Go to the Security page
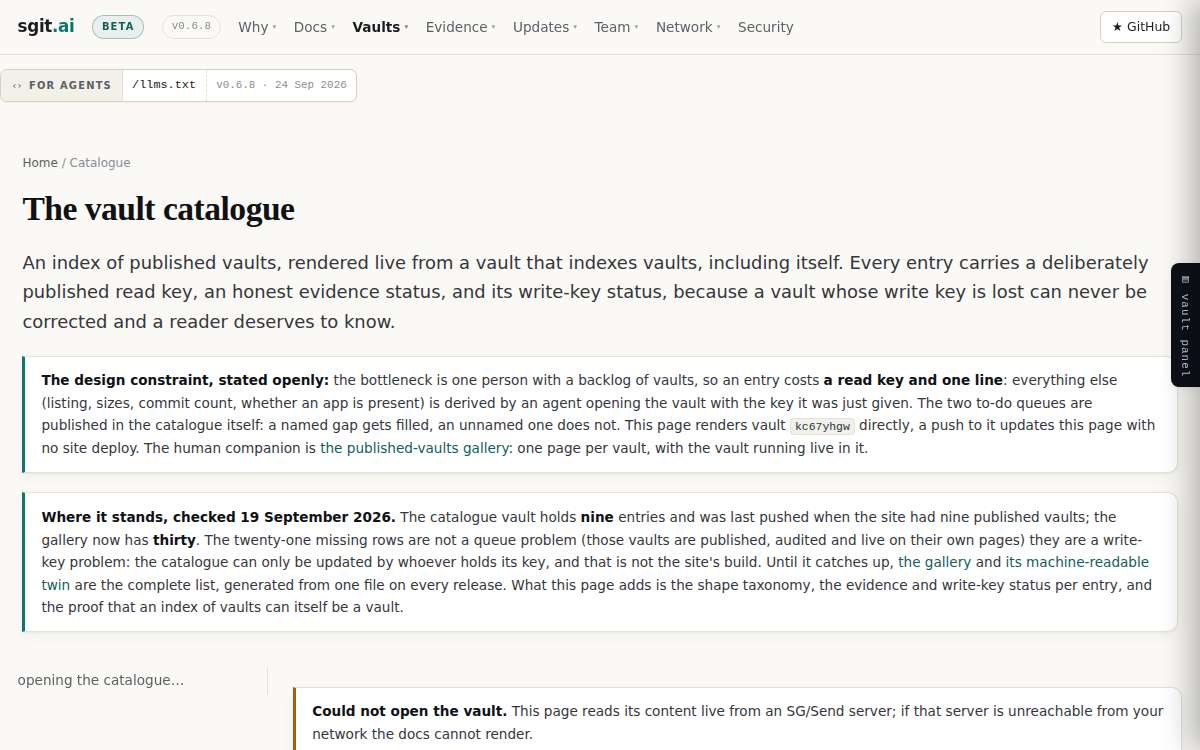Screen dimensions: 1200x750 click(x=765, y=27)
